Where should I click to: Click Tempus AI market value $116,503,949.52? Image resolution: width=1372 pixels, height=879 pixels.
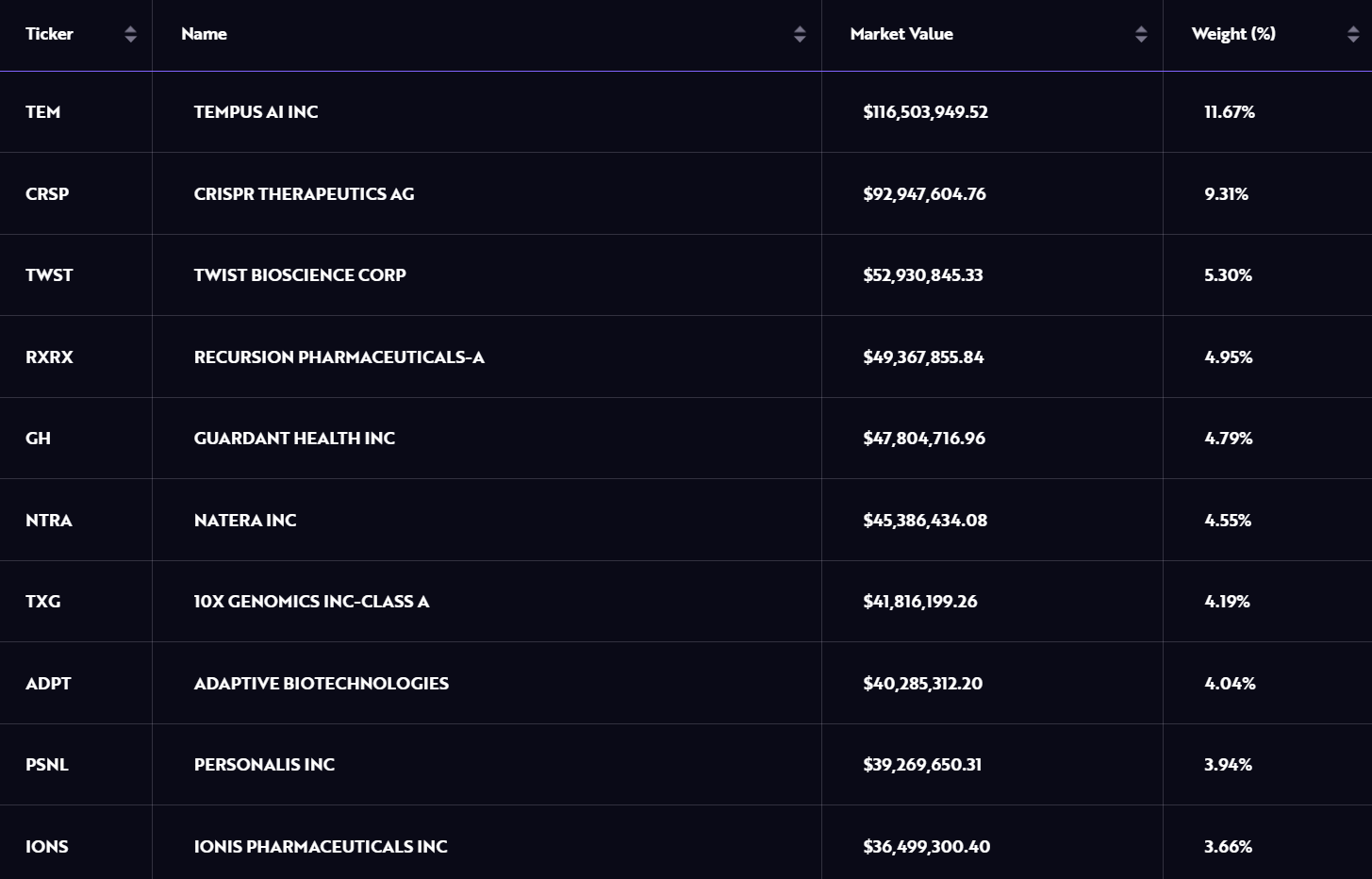click(x=925, y=112)
